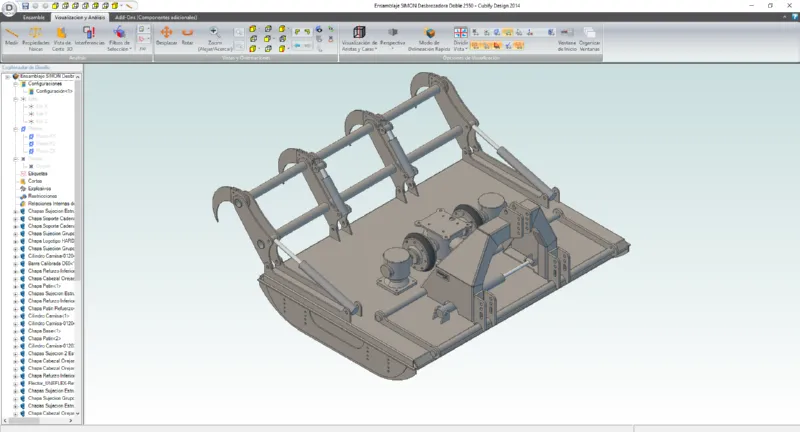Collapse the Configuraciones tree node
Viewport: 800px width, 432px height.
(x=15, y=83)
